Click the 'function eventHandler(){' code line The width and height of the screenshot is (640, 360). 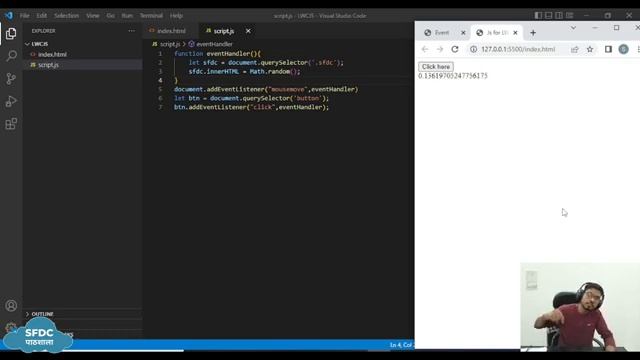217,53
